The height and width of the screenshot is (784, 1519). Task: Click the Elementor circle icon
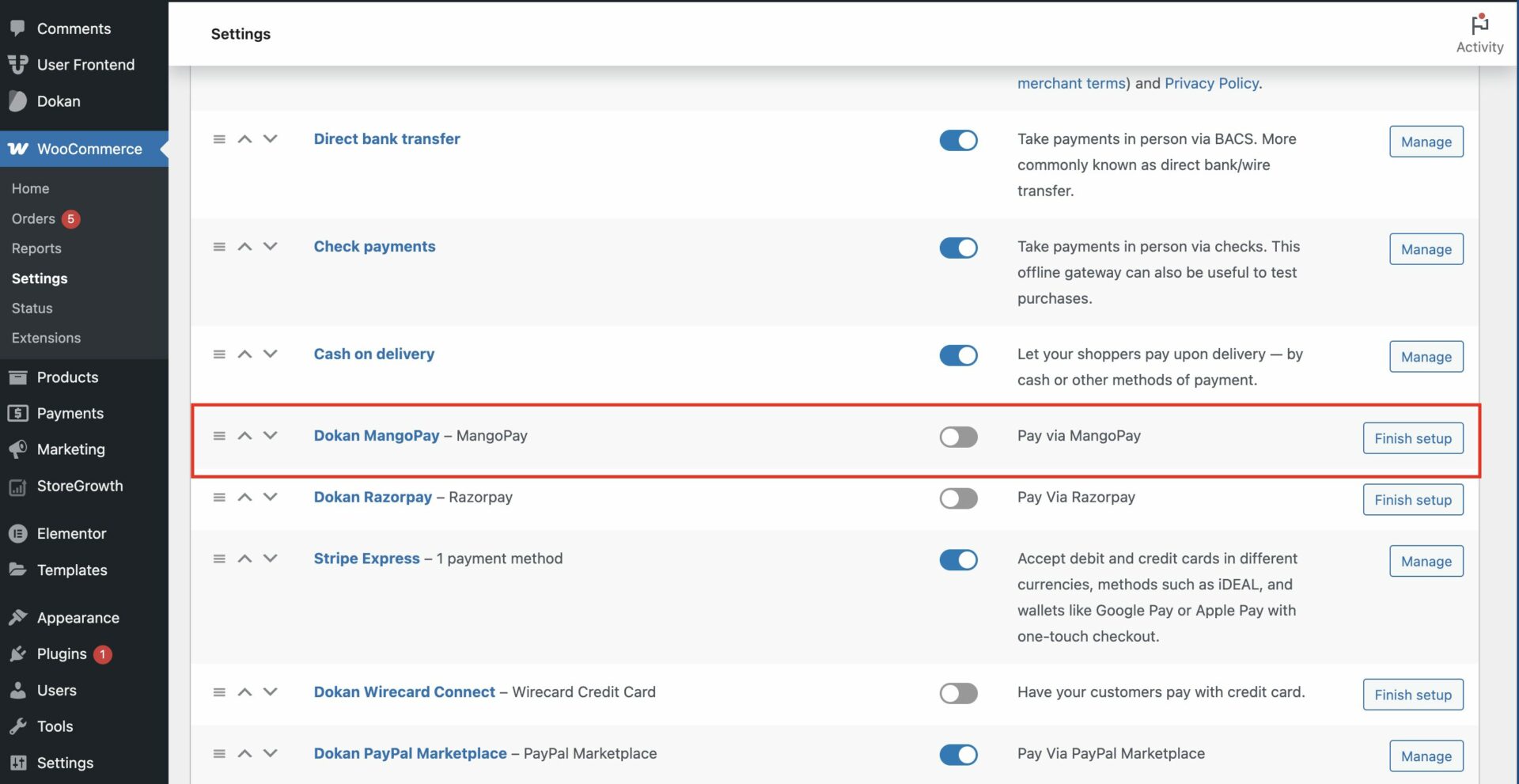pos(17,534)
